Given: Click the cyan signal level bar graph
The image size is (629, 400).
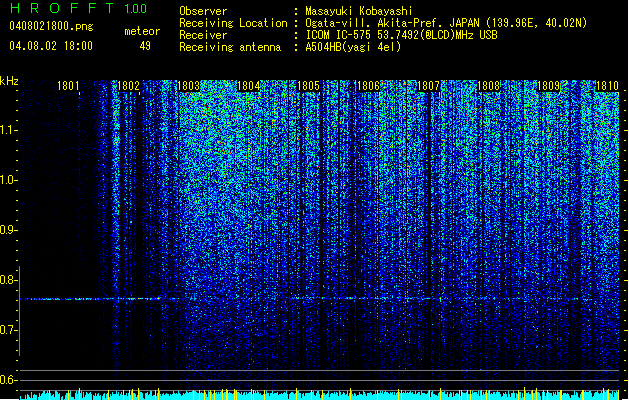Looking at the screenshot, I should coord(319,395).
